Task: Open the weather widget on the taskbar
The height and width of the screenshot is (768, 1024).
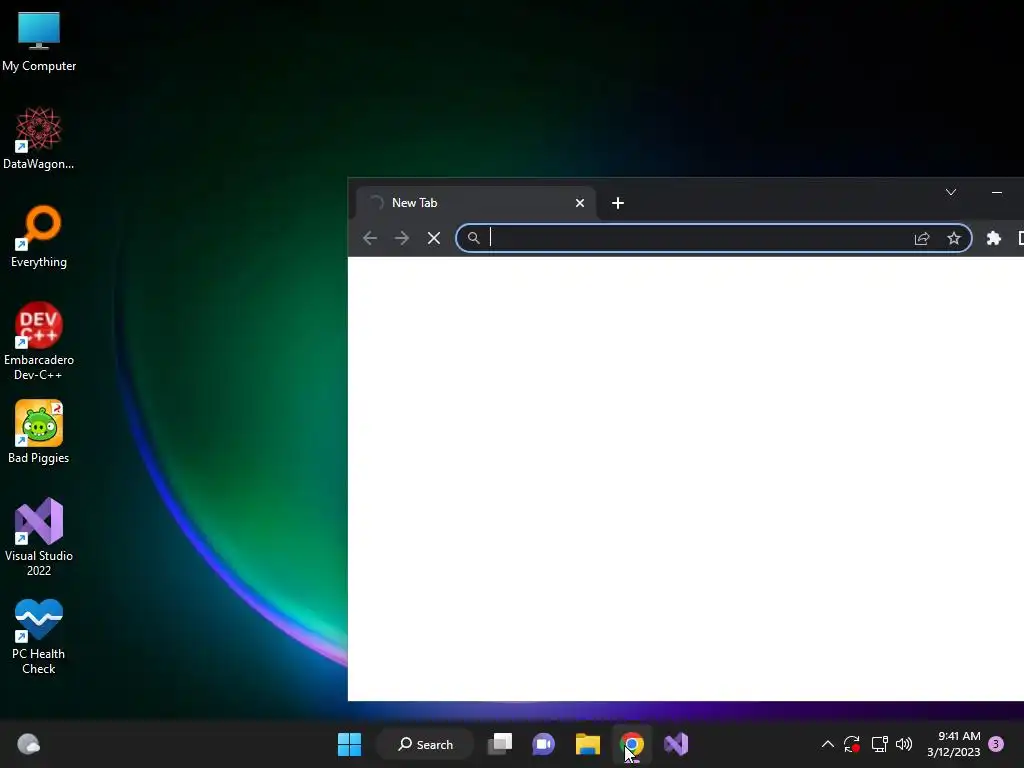Action: (x=29, y=744)
